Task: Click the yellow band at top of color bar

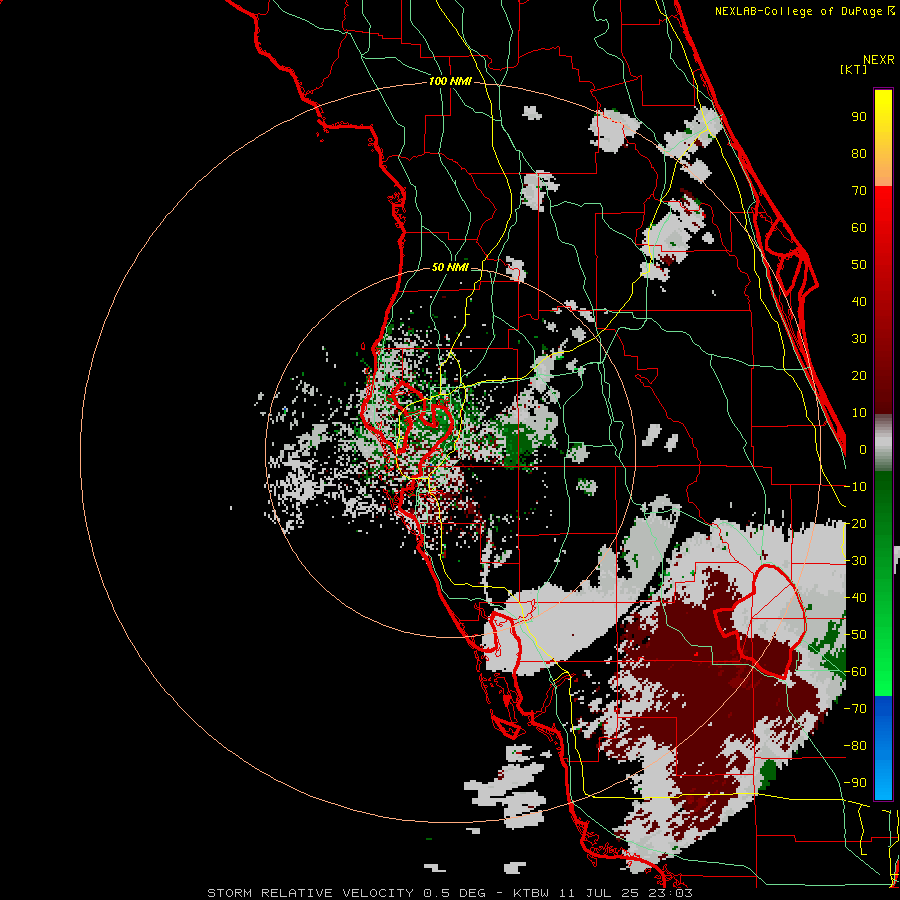Action: click(x=883, y=138)
